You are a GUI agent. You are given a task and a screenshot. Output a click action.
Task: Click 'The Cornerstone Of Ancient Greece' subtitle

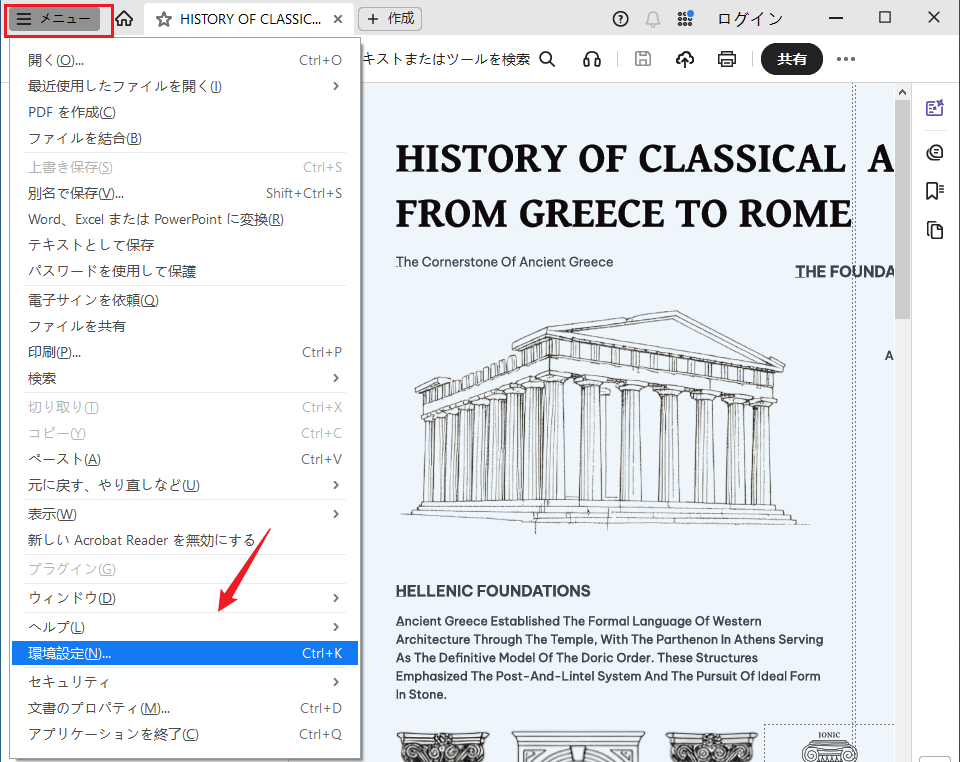click(504, 262)
